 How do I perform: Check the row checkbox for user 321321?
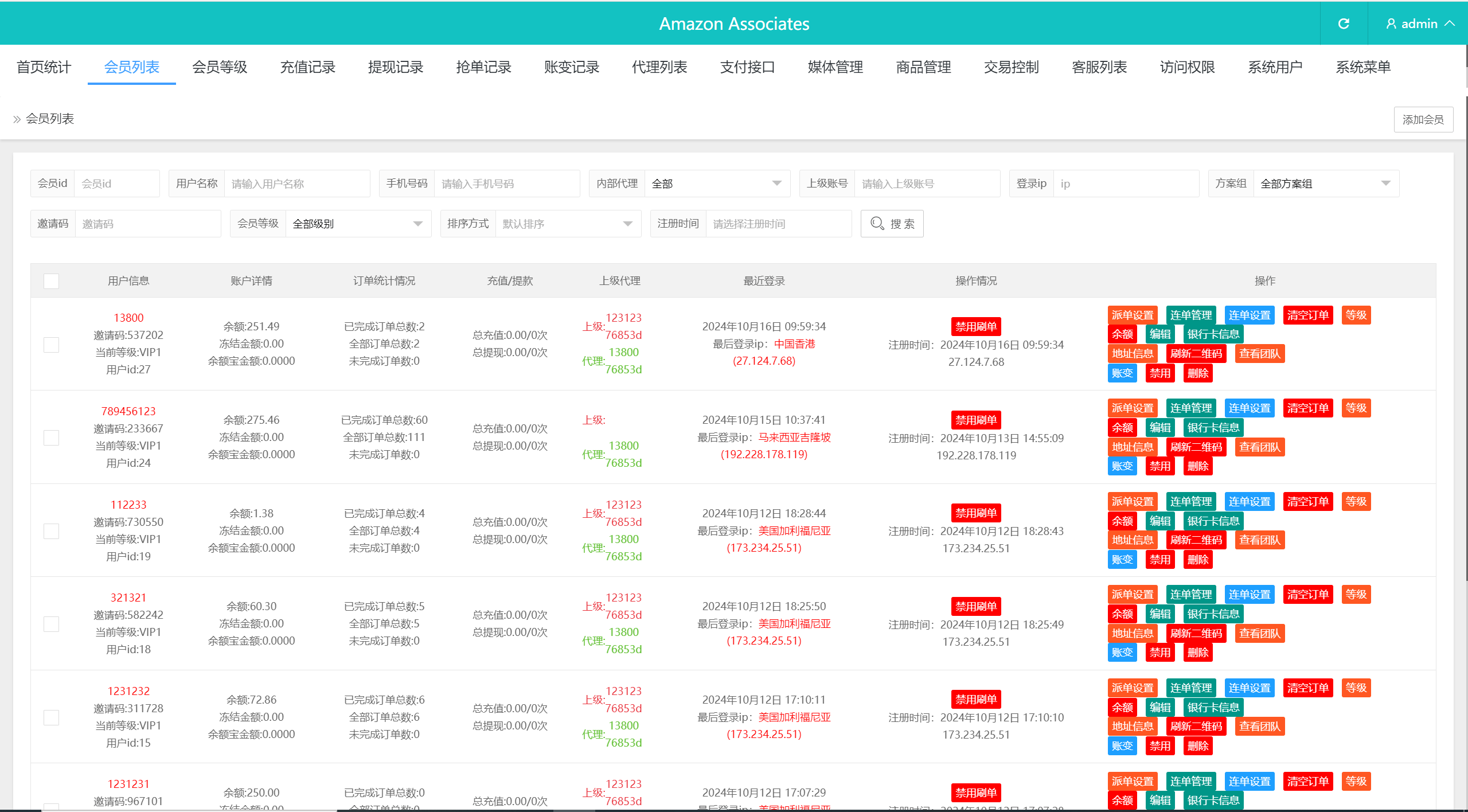tap(52, 624)
